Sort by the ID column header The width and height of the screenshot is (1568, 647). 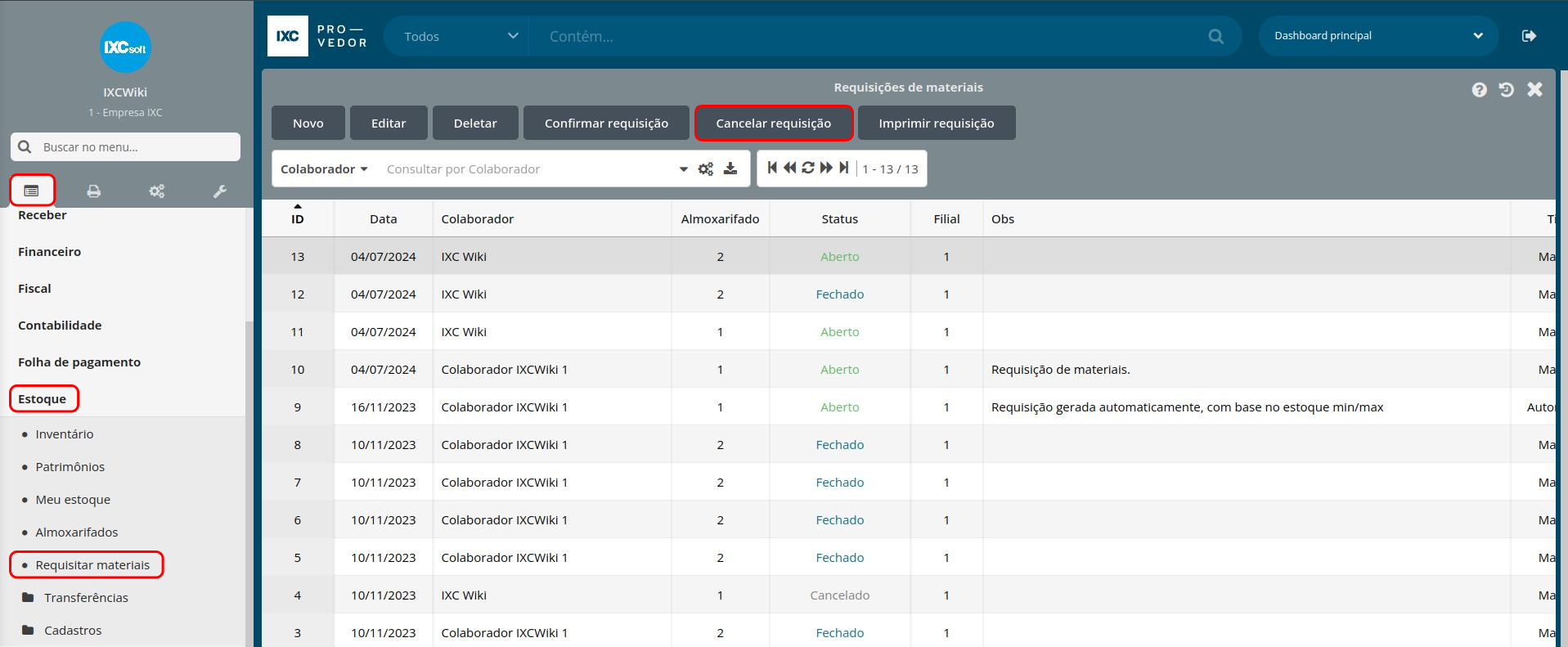[x=298, y=218]
